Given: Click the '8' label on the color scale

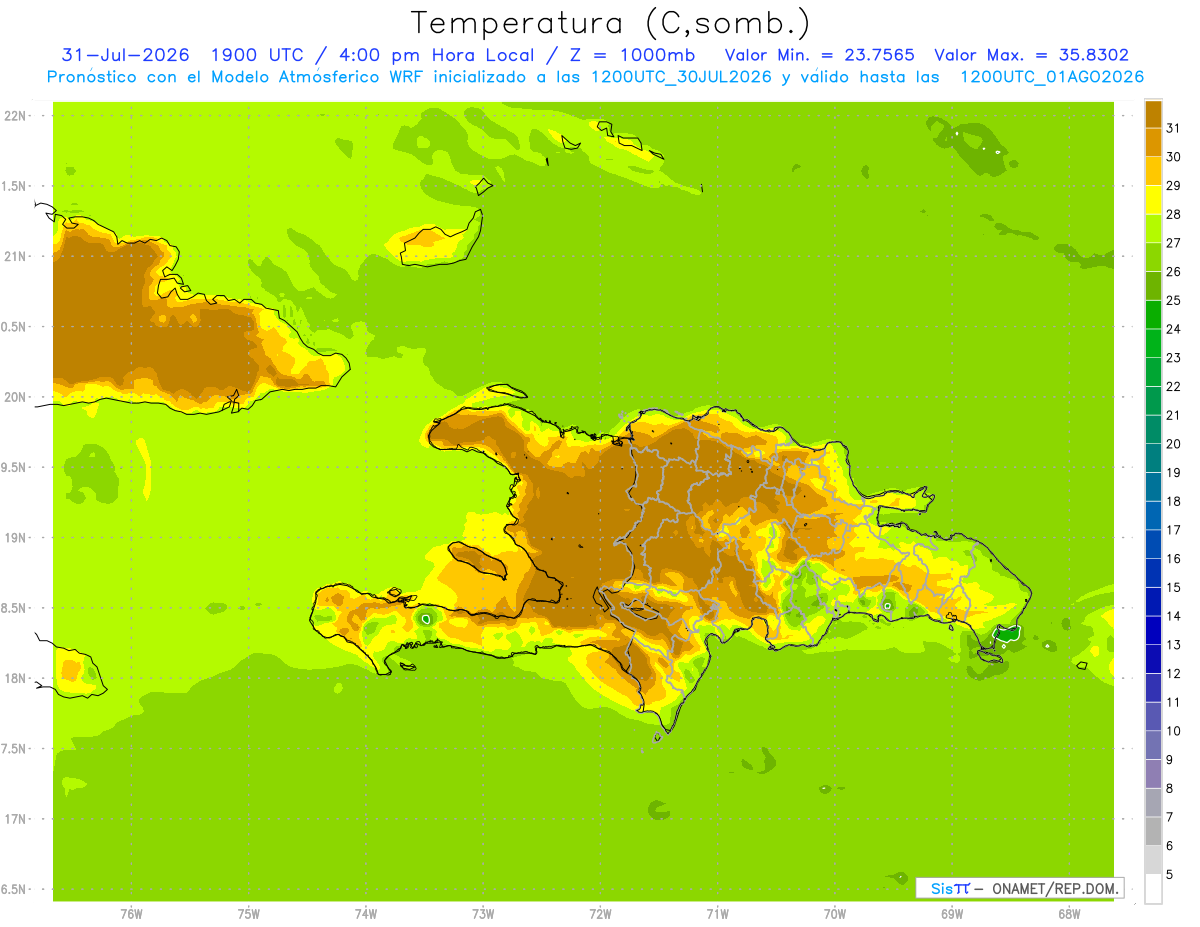Looking at the screenshot, I should tap(1169, 789).
